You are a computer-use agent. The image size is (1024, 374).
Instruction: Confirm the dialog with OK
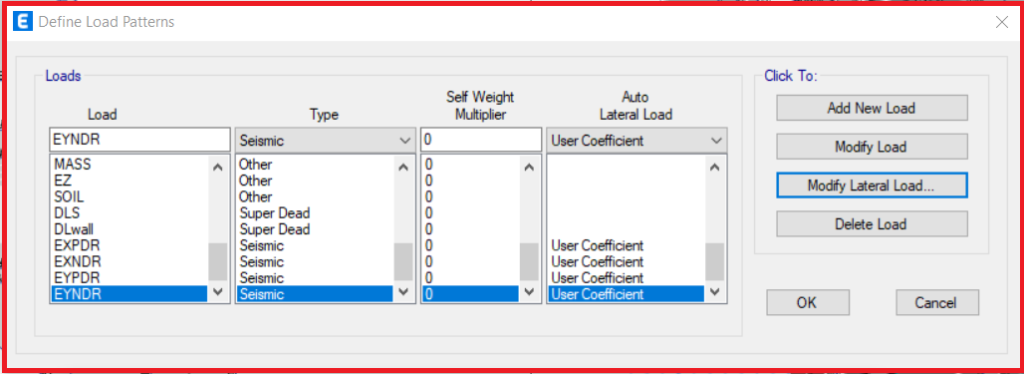click(x=808, y=303)
